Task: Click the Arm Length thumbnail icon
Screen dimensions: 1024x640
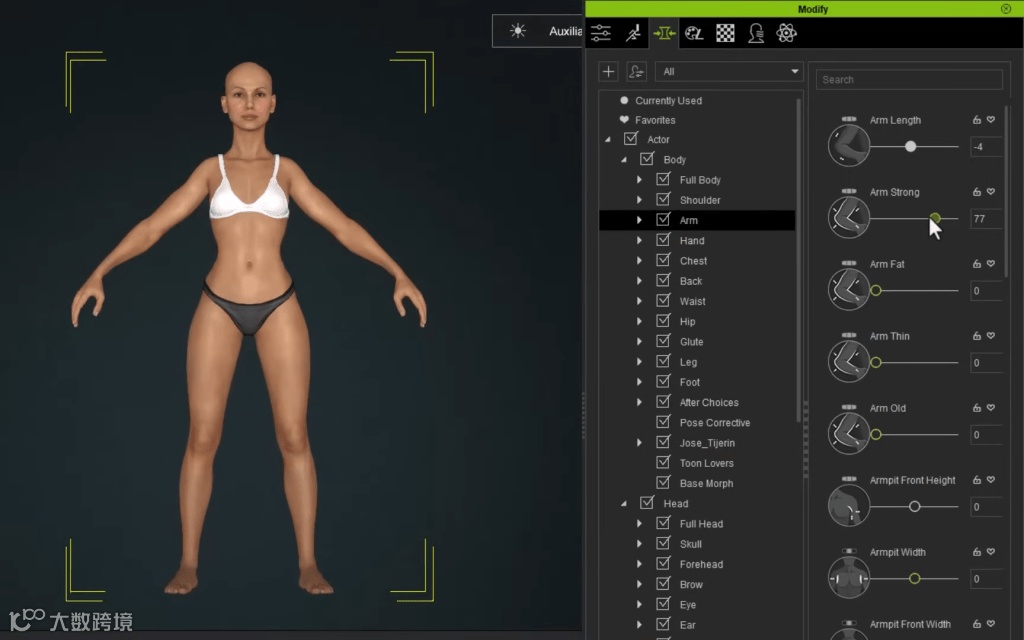Action: (x=848, y=145)
